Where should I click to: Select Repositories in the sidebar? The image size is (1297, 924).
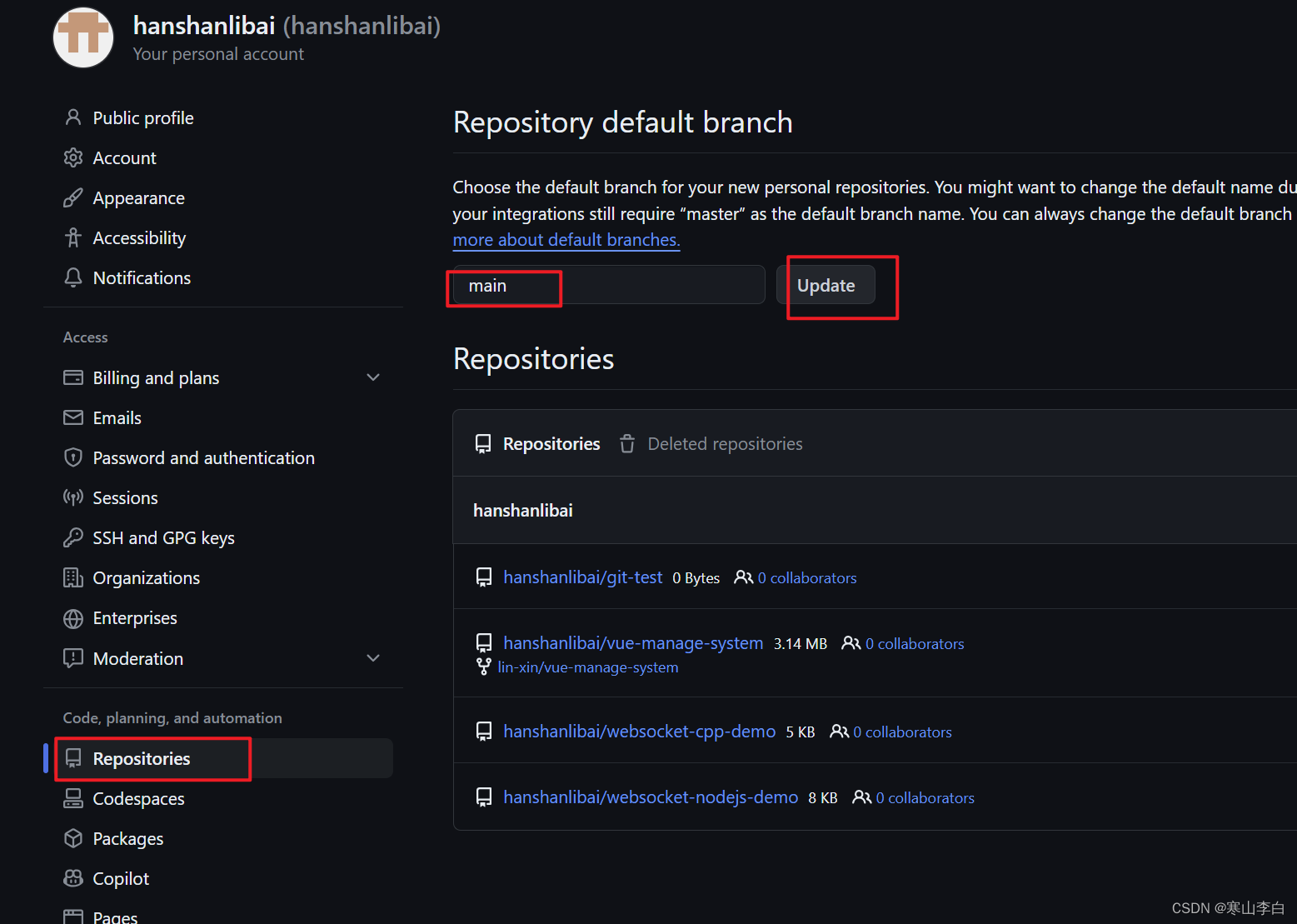218,758
